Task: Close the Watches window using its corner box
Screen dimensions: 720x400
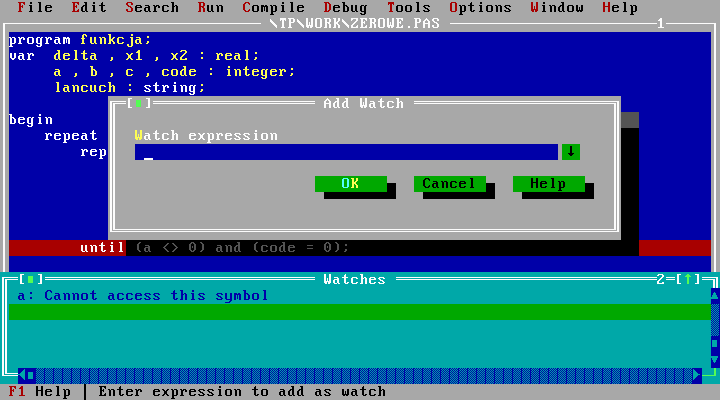Action: (x=31, y=279)
